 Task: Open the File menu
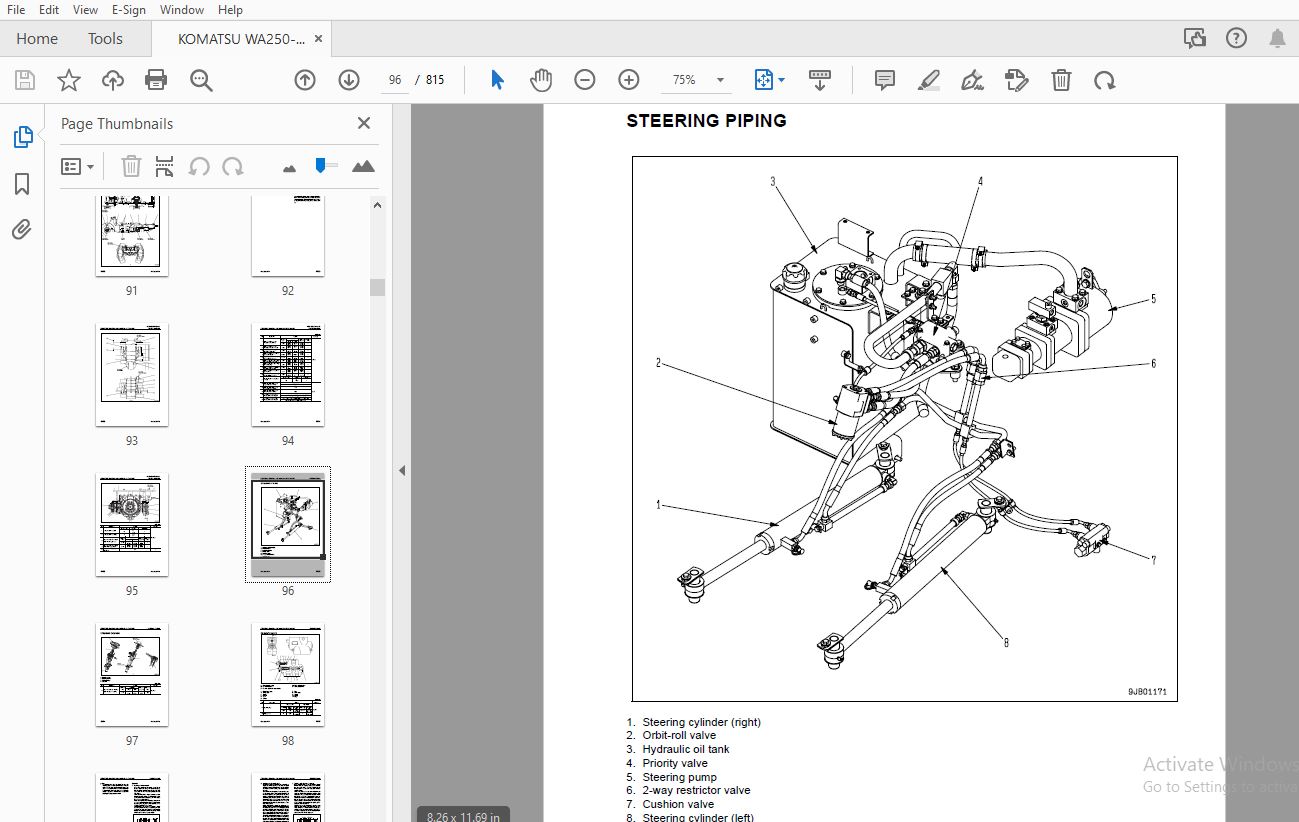click(x=16, y=9)
